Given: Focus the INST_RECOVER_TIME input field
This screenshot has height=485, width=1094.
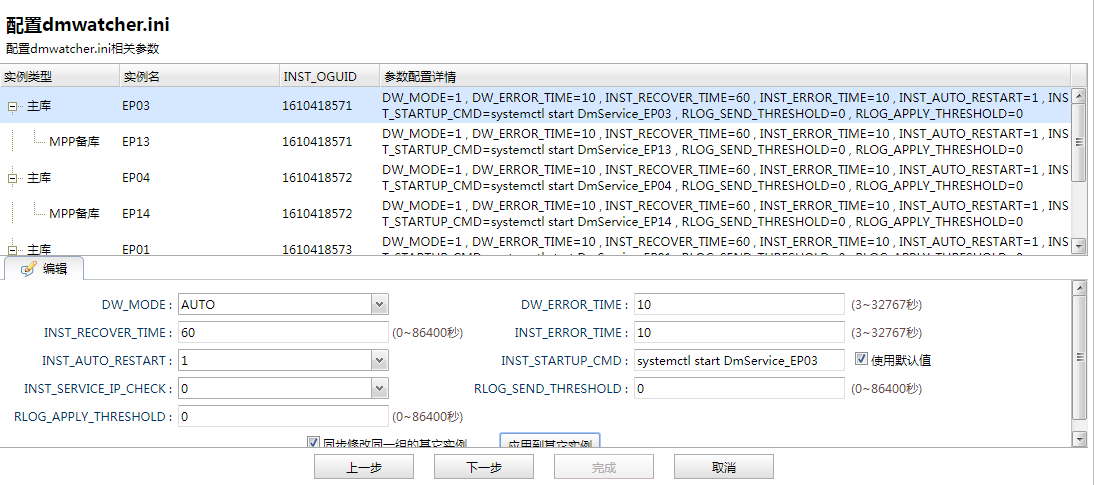Looking at the screenshot, I should 283,333.
